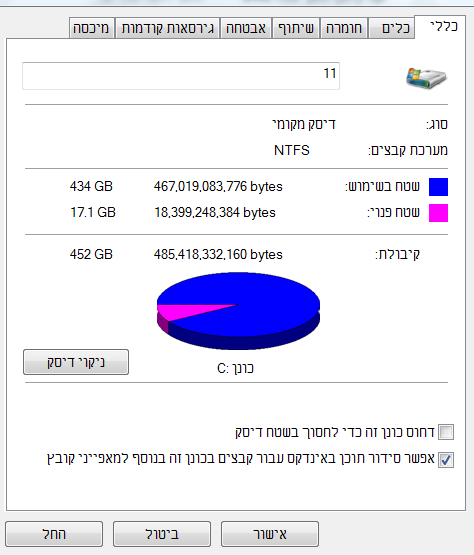
Task: Select the מיכסה (Quota) tab
Action: 92,28
